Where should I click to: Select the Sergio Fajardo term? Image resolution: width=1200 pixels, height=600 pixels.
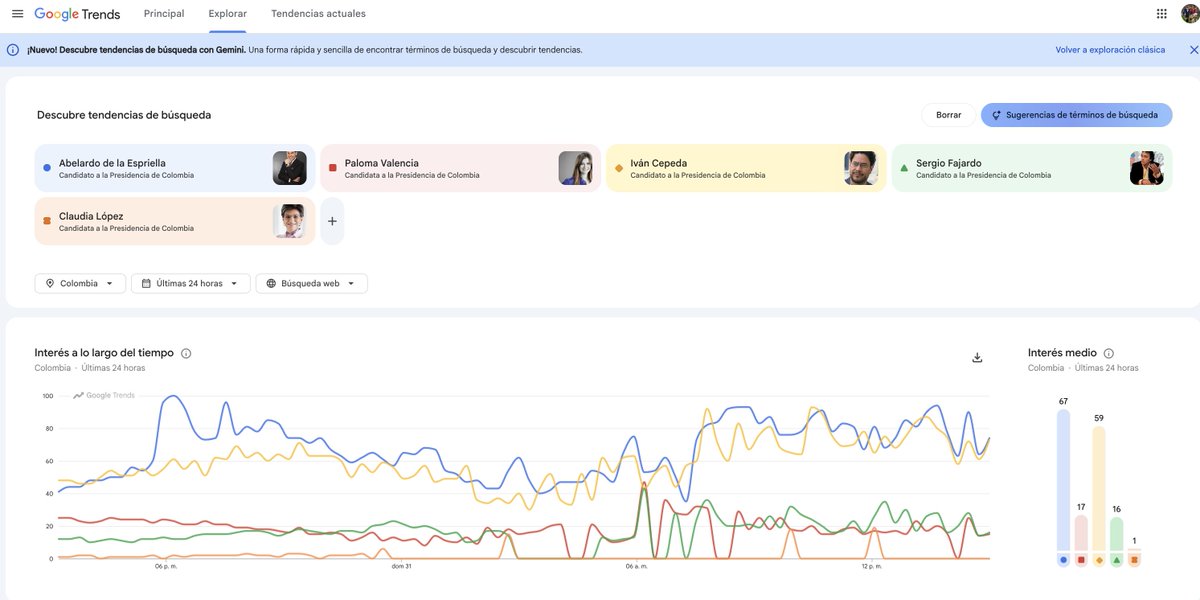[1032, 168]
